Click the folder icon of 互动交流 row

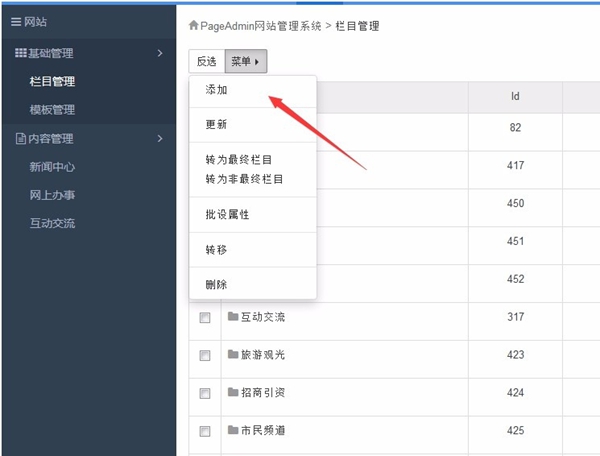(233, 316)
